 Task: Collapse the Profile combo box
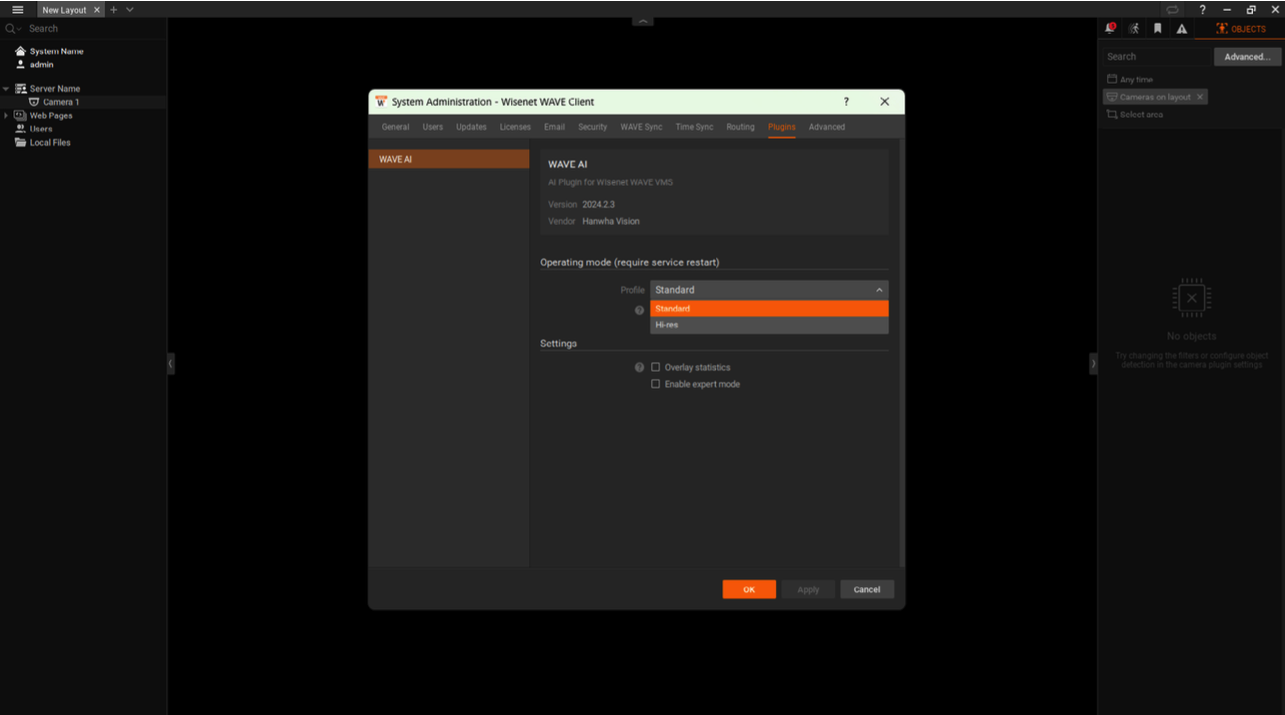pos(769,290)
